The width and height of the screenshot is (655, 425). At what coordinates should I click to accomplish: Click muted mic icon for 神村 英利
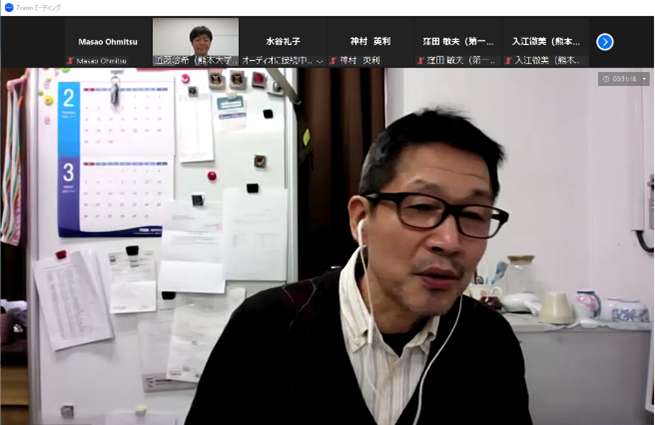[334, 61]
